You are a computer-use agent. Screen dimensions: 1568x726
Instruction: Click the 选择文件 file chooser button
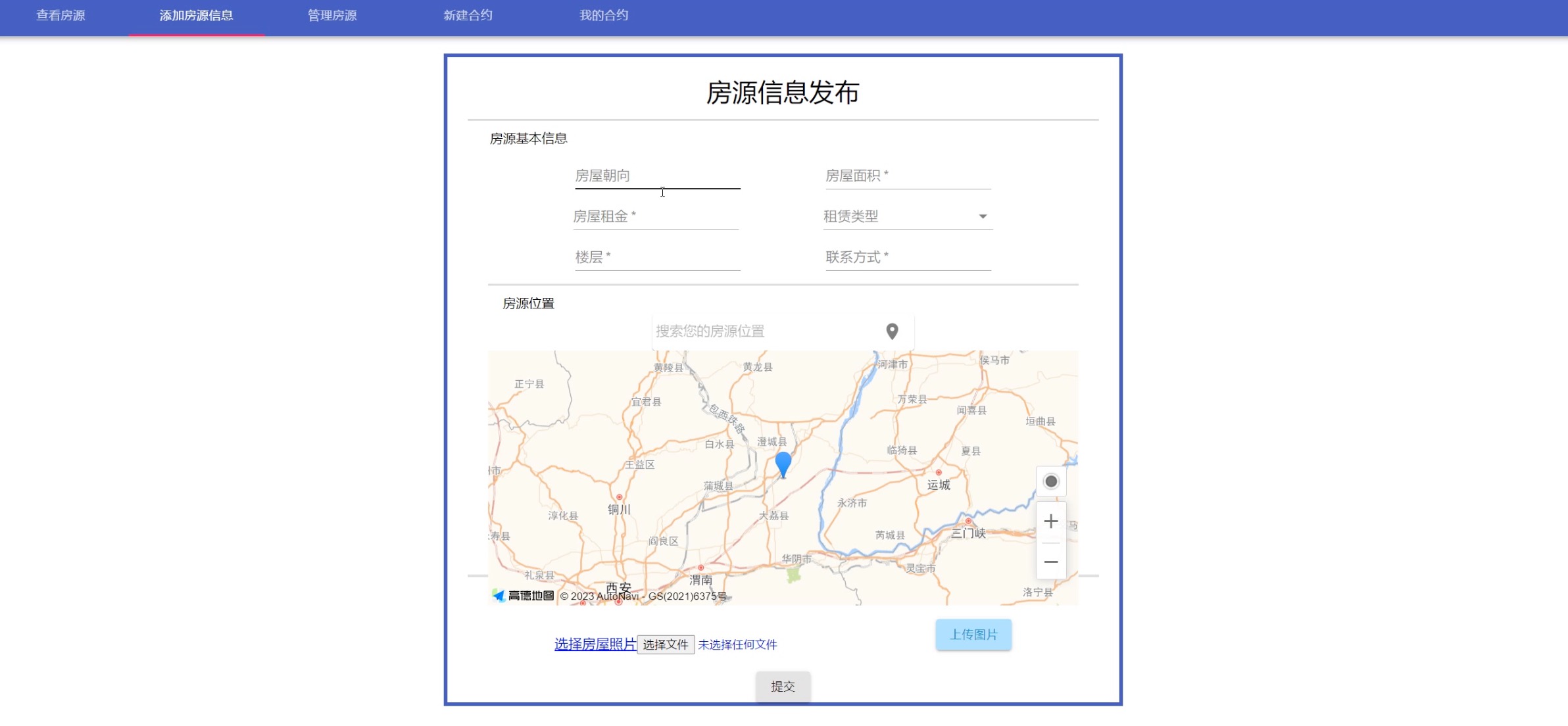tap(665, 644)
